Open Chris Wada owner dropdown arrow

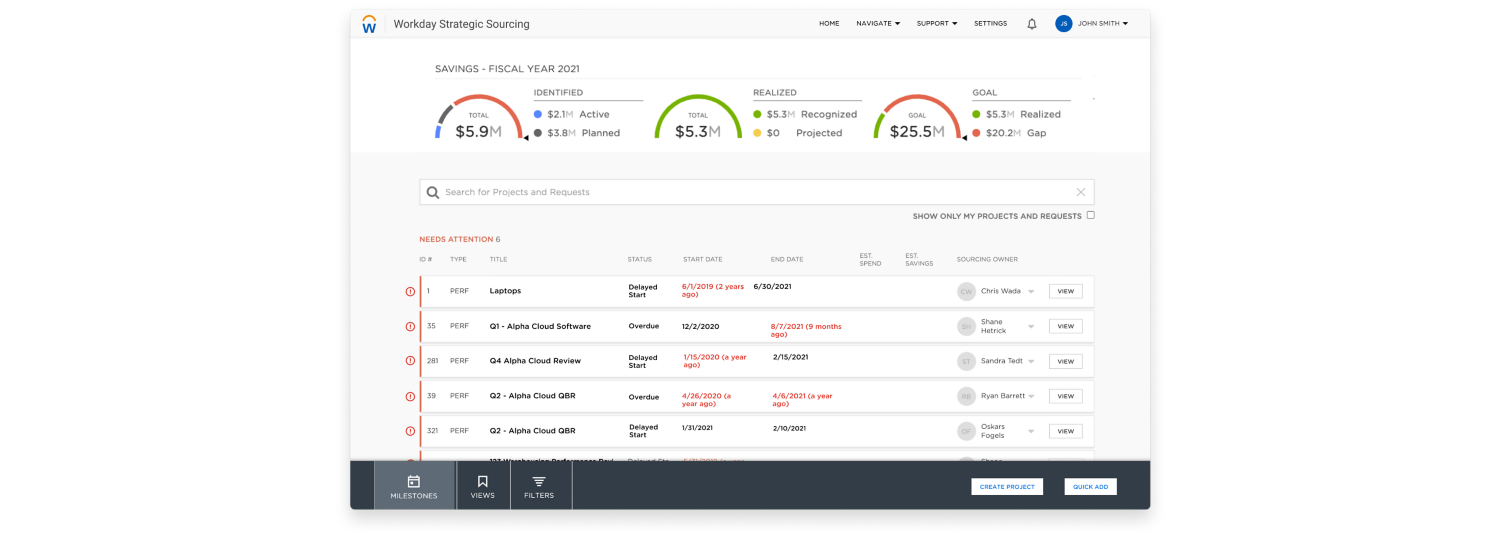click(1031, 292)
